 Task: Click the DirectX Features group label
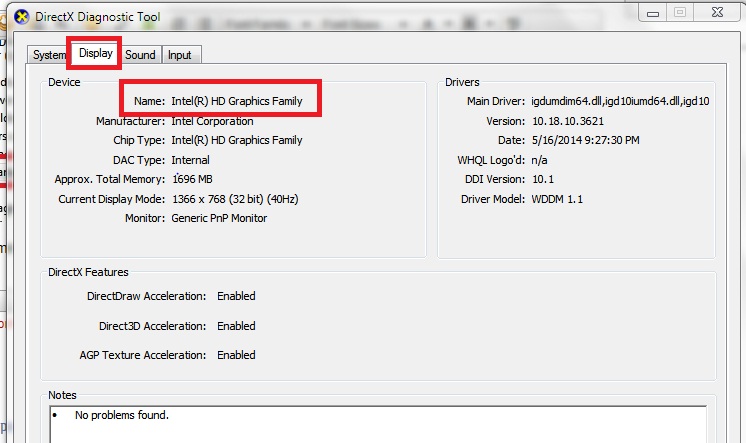click(88, 272)
